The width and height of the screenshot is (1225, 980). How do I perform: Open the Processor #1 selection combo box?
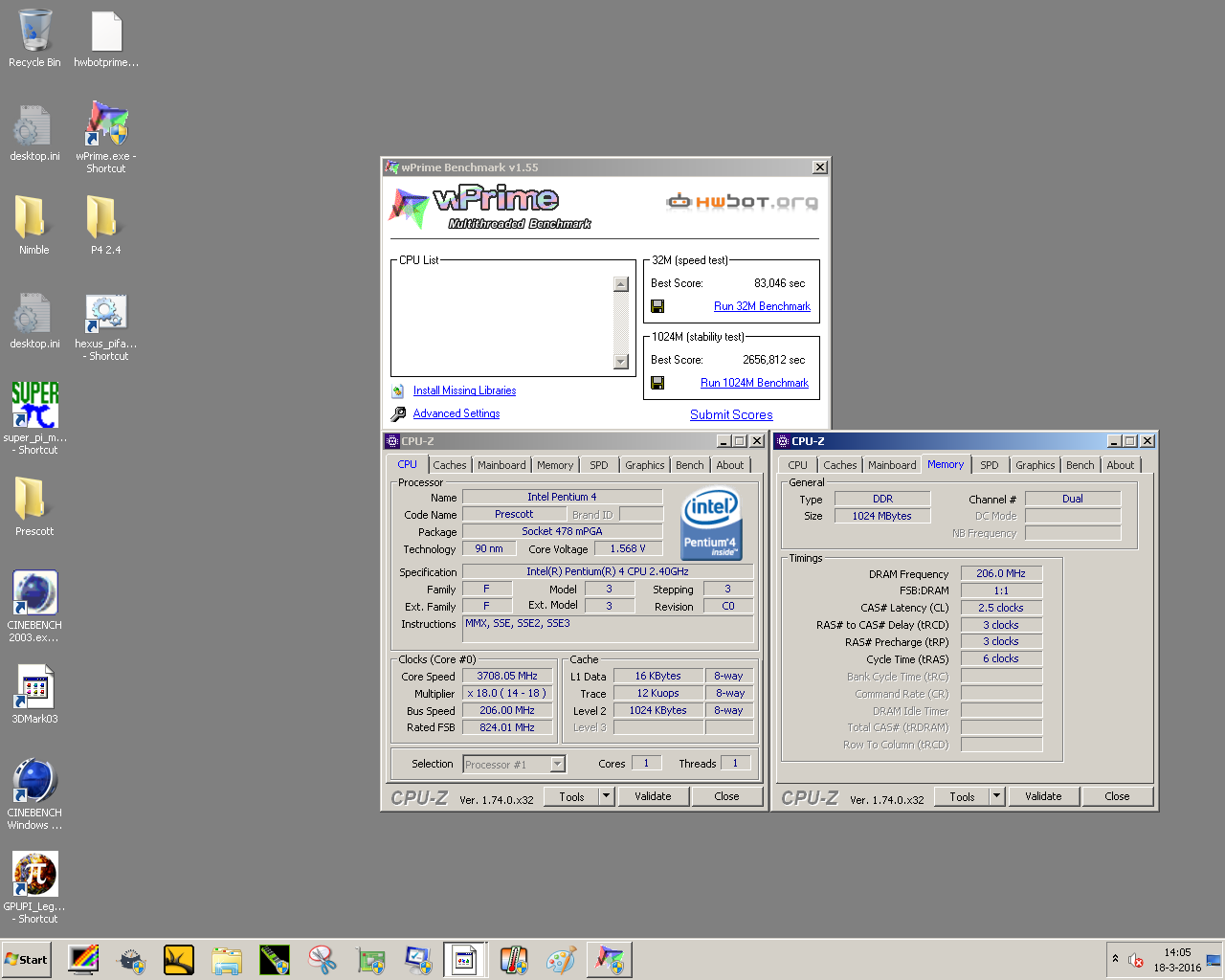[514, 764]
